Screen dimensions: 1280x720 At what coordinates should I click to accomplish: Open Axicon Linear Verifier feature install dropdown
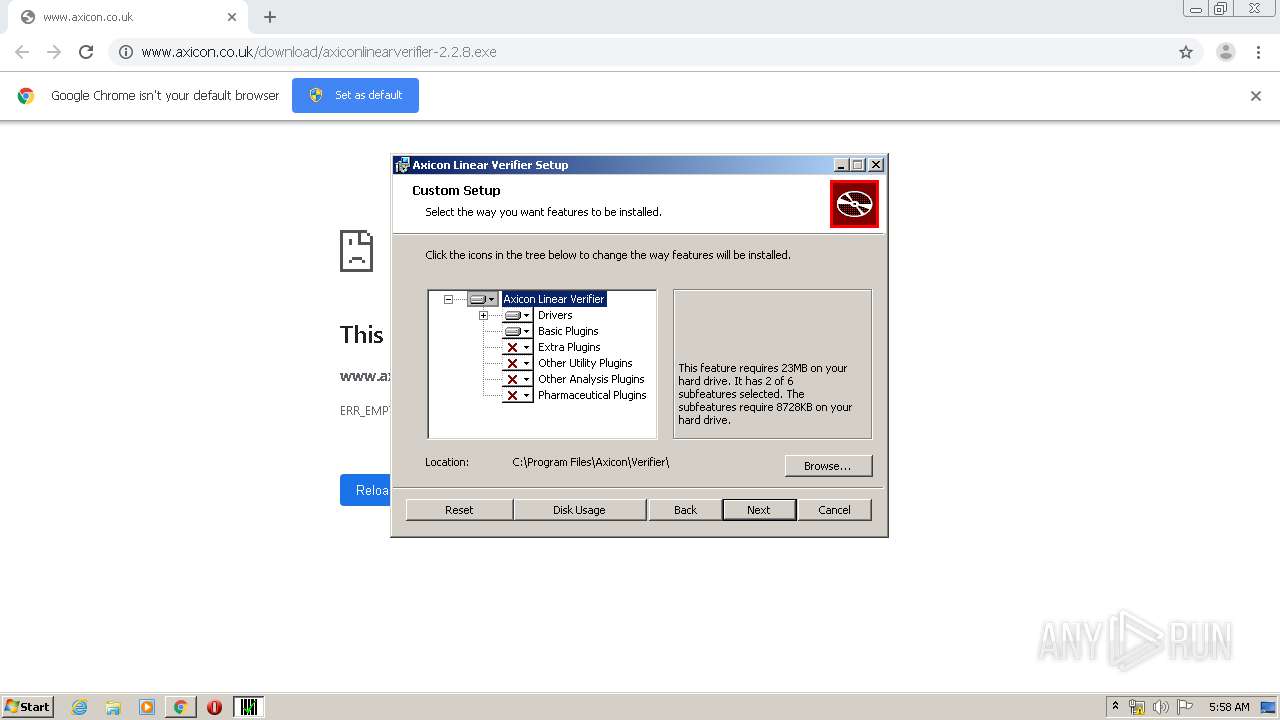click(x=482, y=299)
